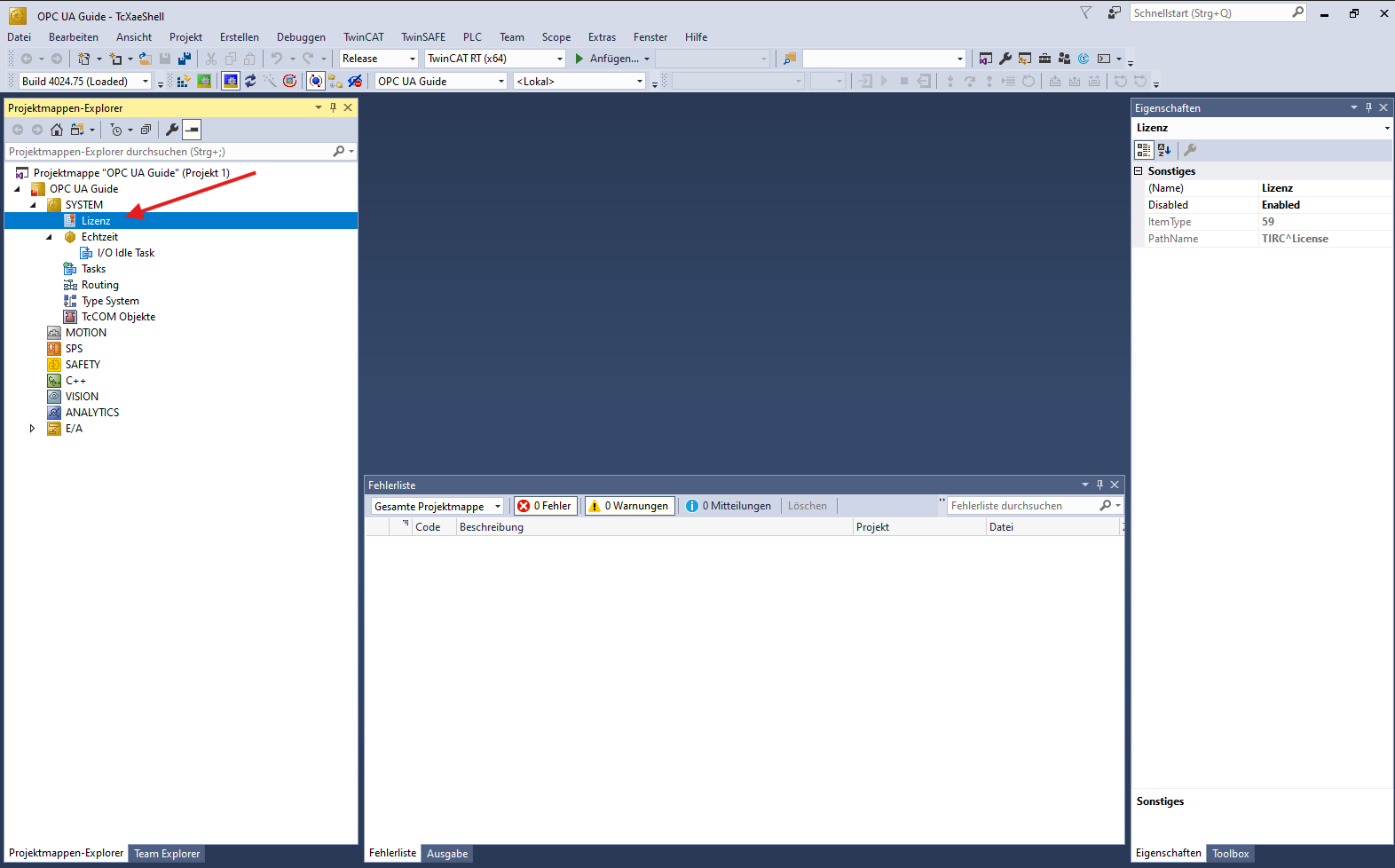Viewport: 1395px width, 868px height.
Task: Select the Routing tree item
Action: (x=99, y=285)
